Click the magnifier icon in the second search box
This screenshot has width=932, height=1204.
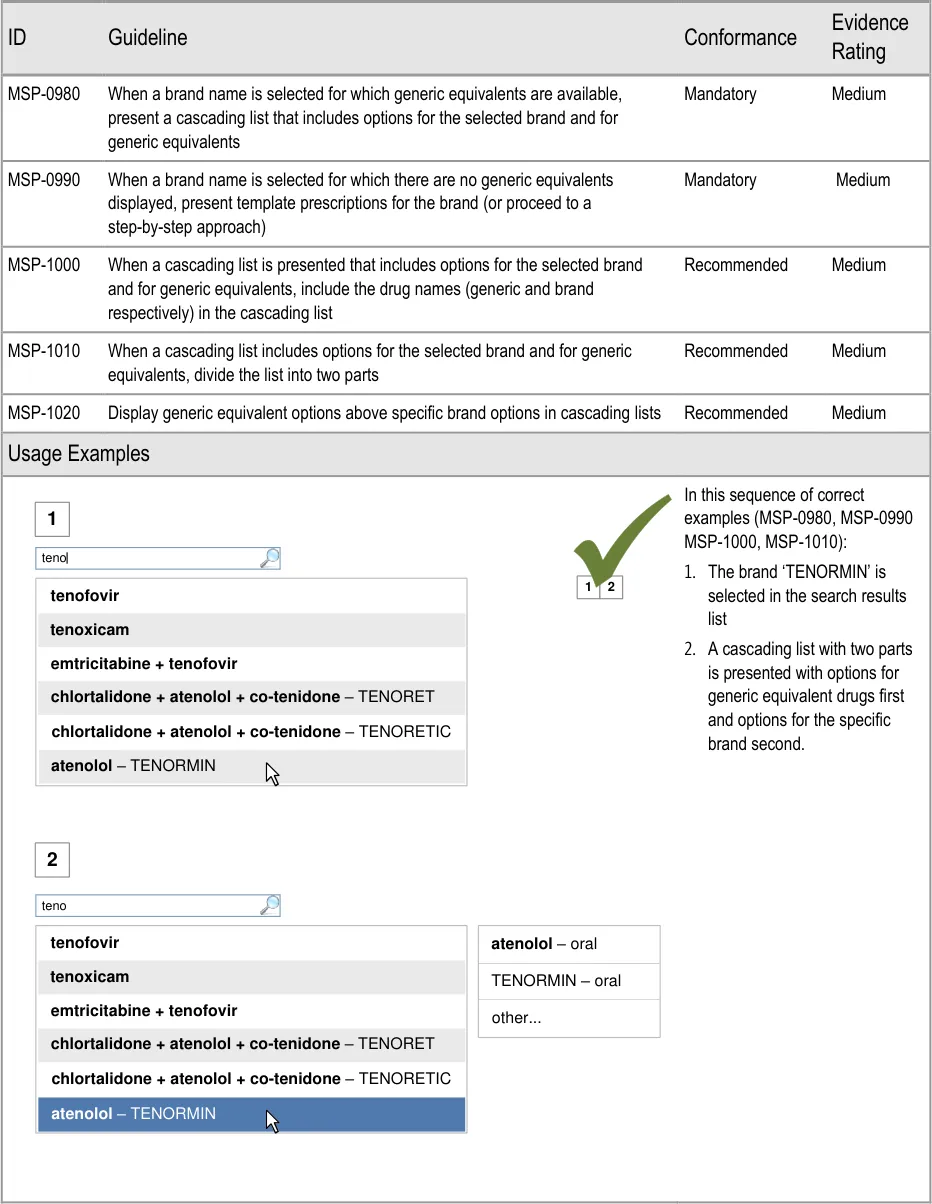(269, 906)
